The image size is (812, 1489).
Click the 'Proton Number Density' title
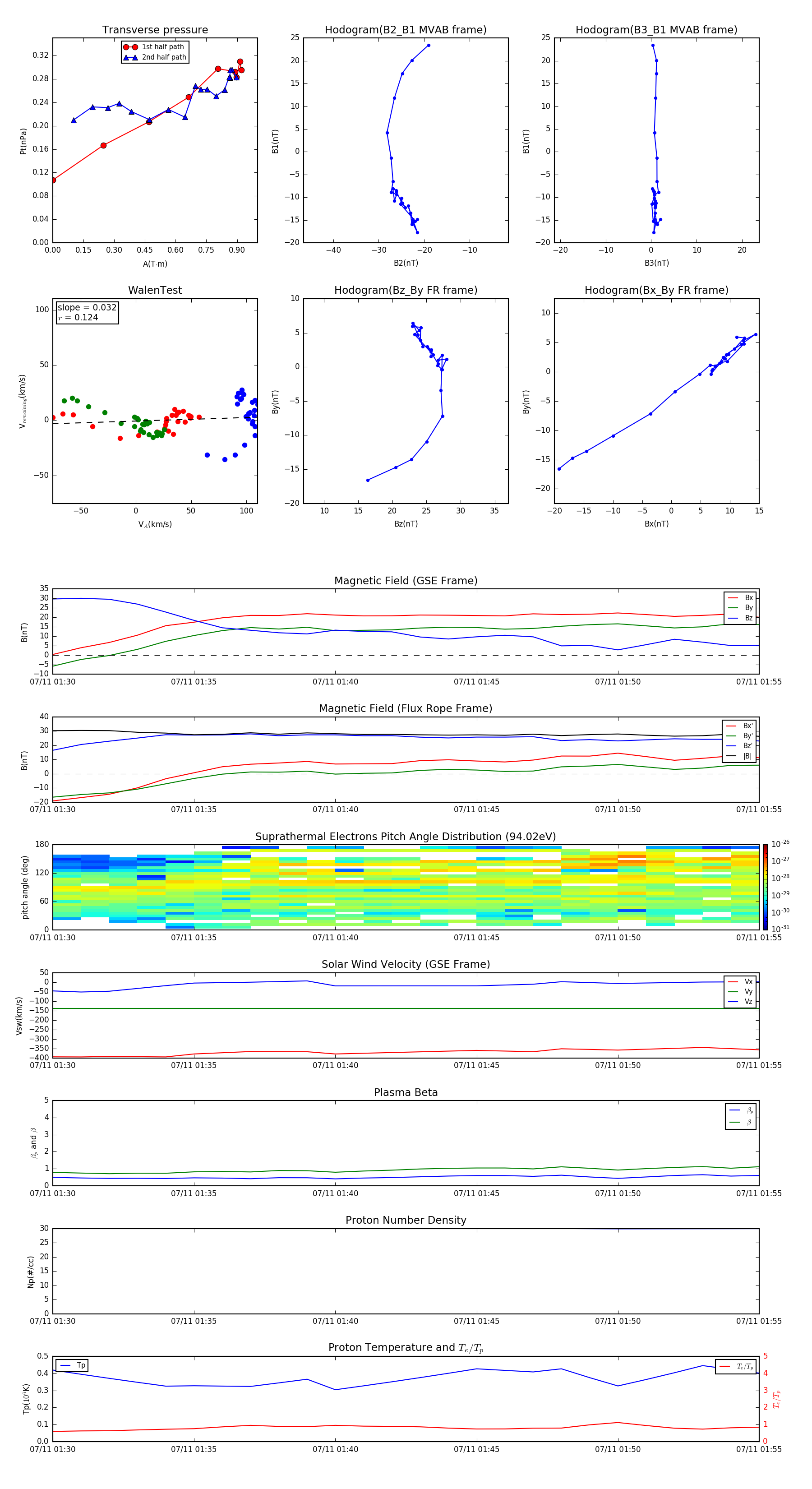(406, 1220)
